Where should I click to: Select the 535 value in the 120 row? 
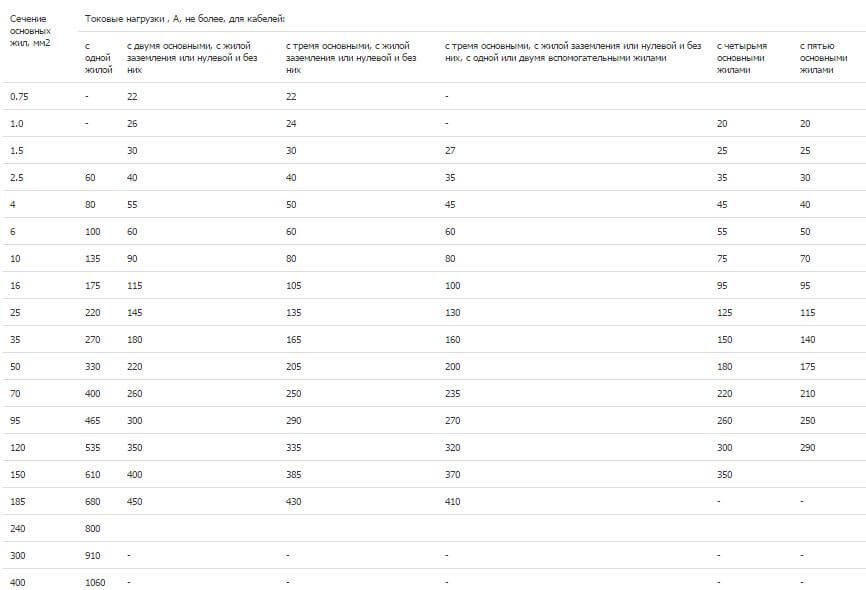92,447
